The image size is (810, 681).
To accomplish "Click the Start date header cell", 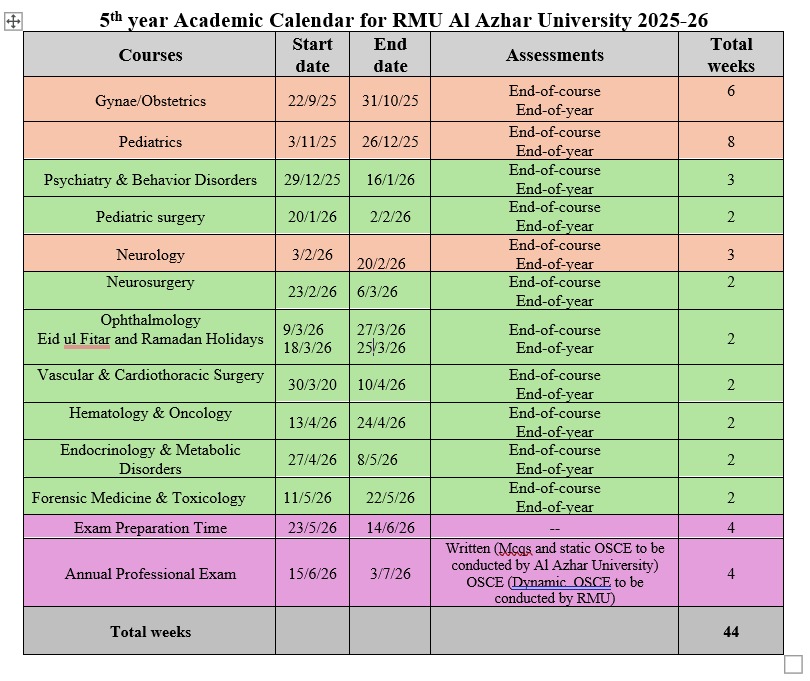I will [311, 55].
